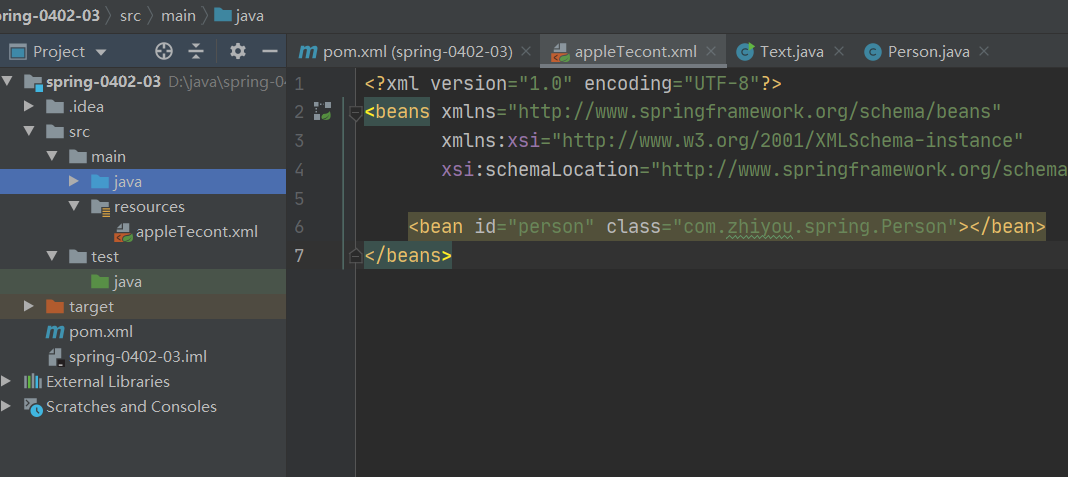Select the main folder row

(143, 157)
